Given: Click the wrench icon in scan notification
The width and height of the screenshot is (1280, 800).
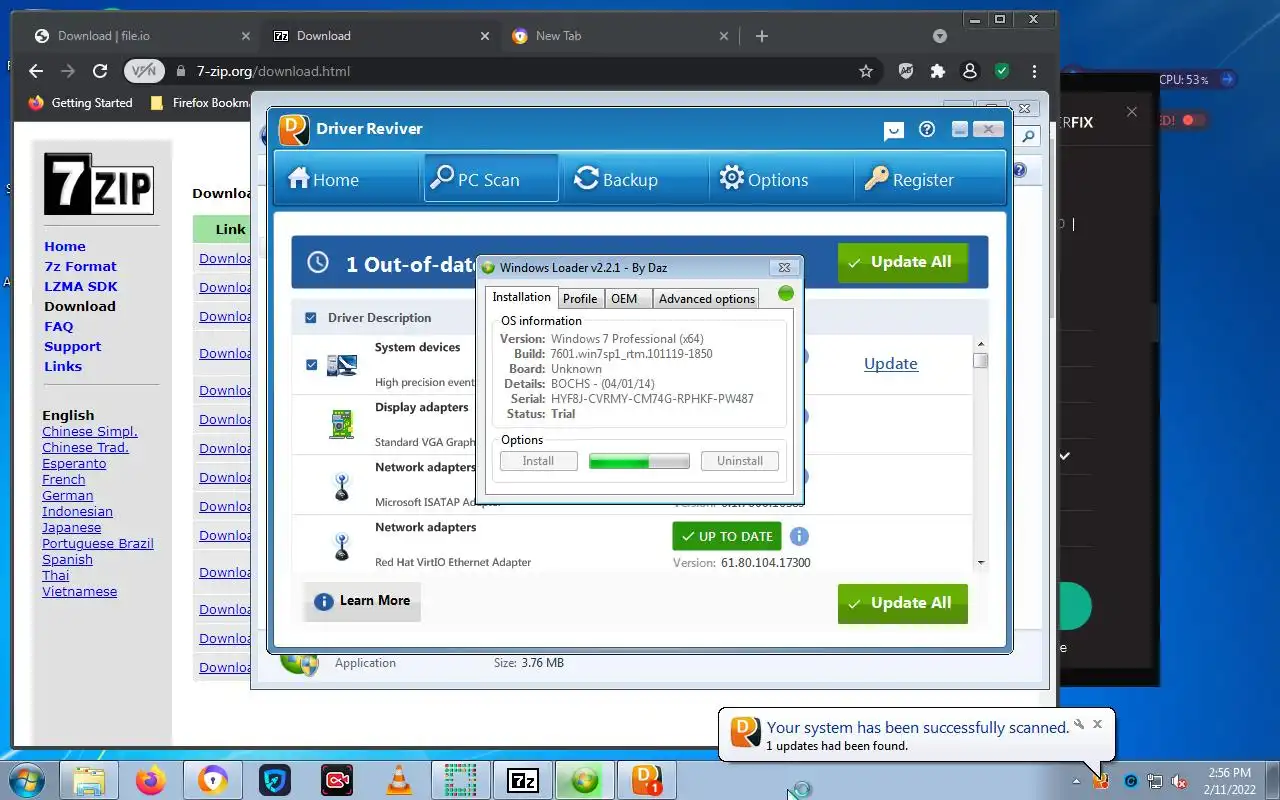Looking at the screenshot, I should tap(1079, 725).
